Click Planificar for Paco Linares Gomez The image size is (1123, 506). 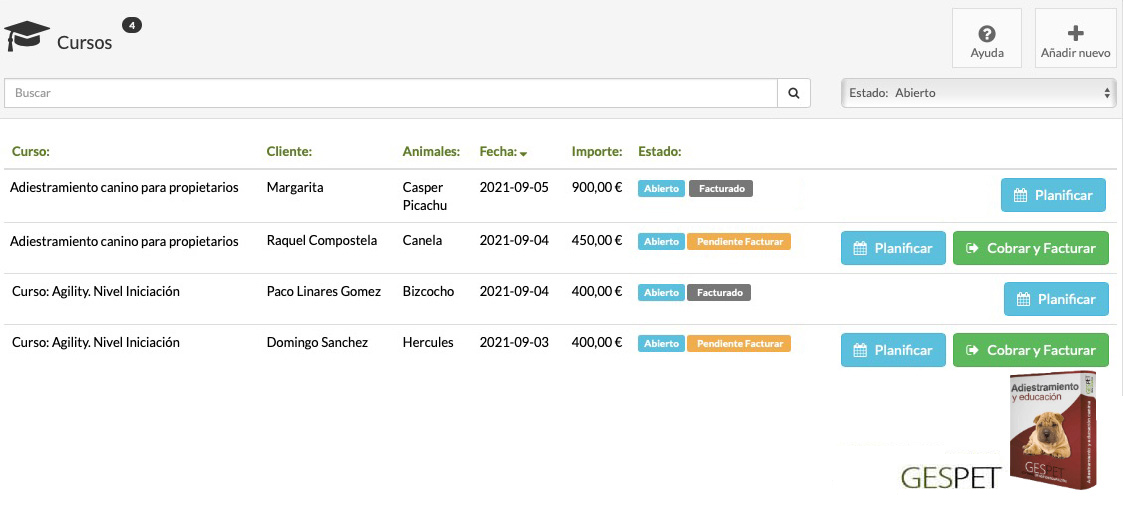(1056, 299)
